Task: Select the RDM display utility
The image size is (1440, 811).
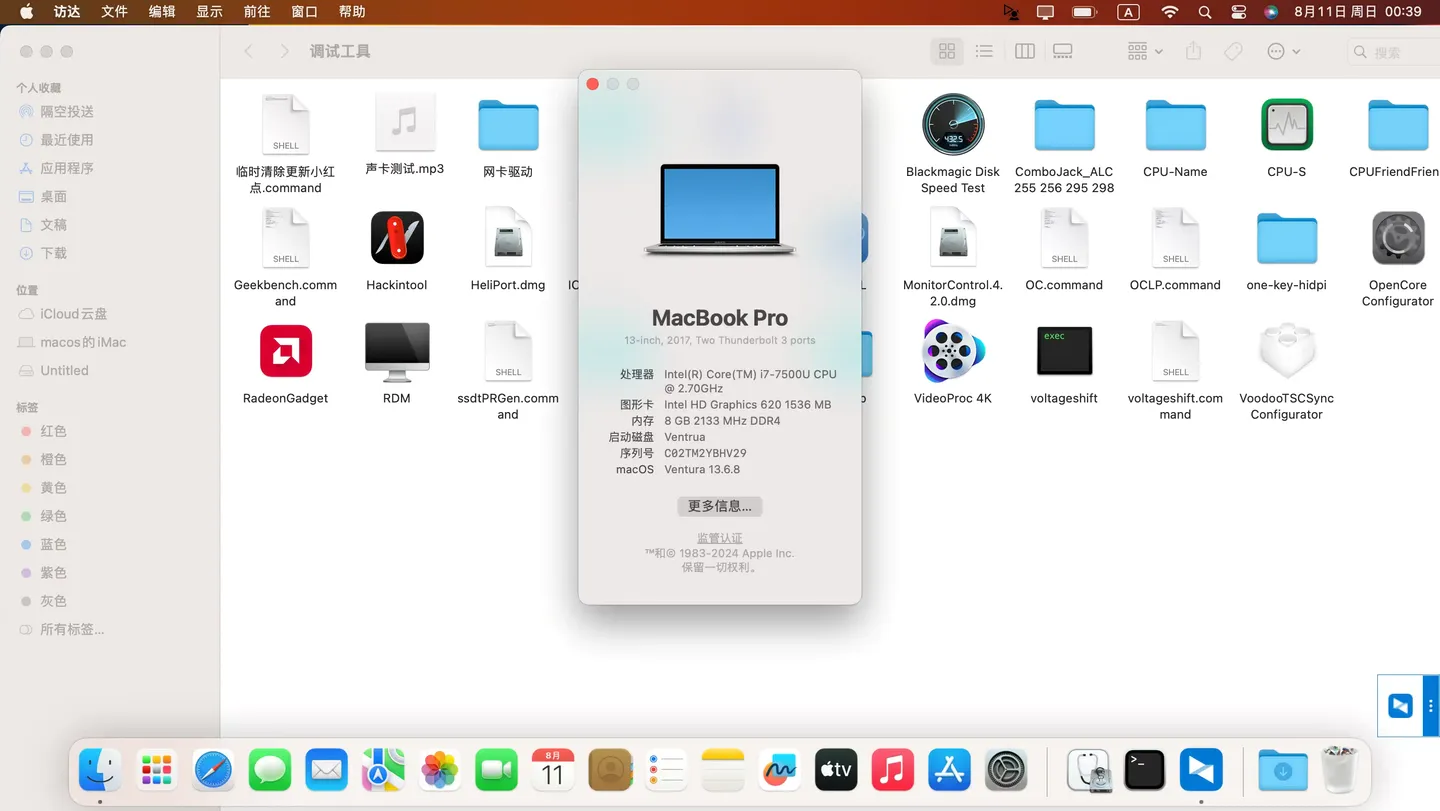Action: 396,351
